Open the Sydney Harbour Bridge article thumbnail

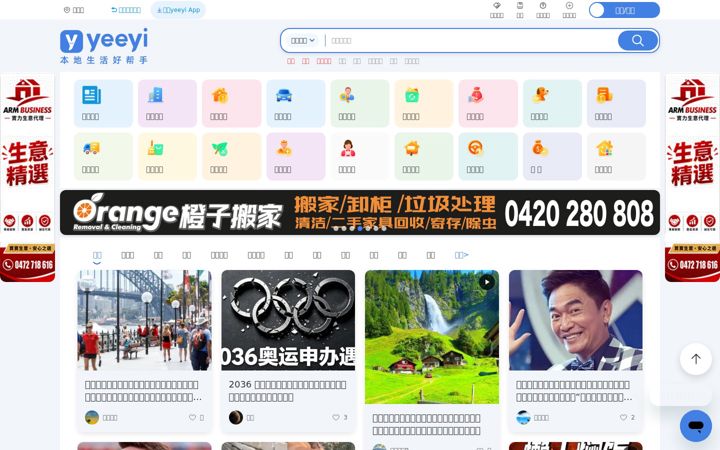pyautogui.click(x=144, y=320)
